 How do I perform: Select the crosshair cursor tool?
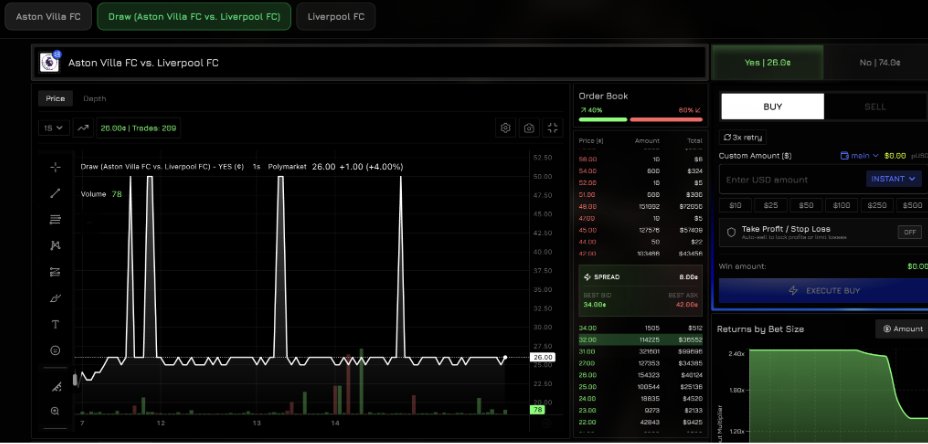[x=56, y=168]
